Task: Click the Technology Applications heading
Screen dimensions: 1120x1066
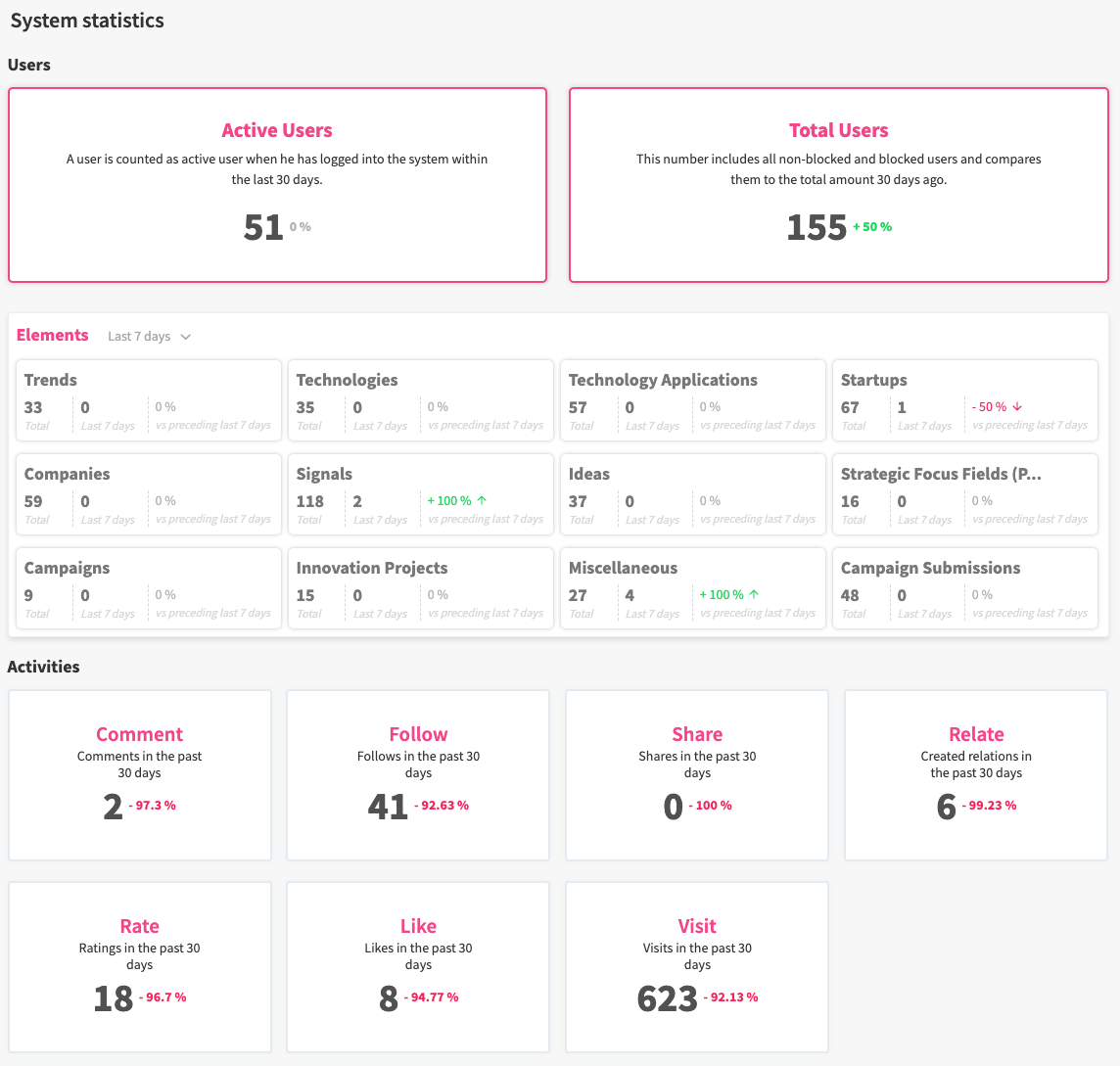Action: (x=663, y=380)
